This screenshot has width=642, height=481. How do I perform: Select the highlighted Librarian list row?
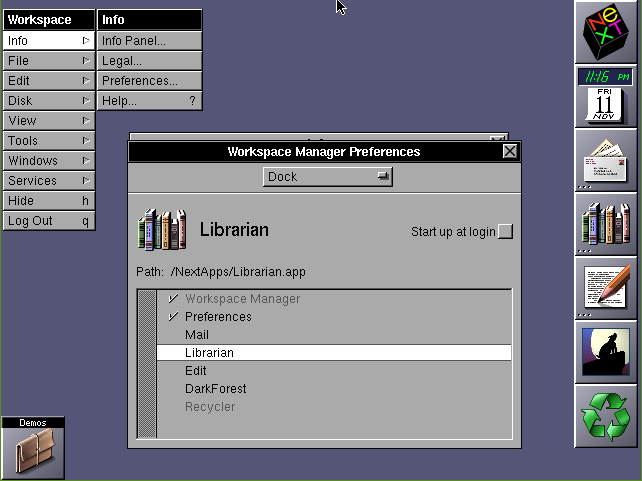[334, 353]
